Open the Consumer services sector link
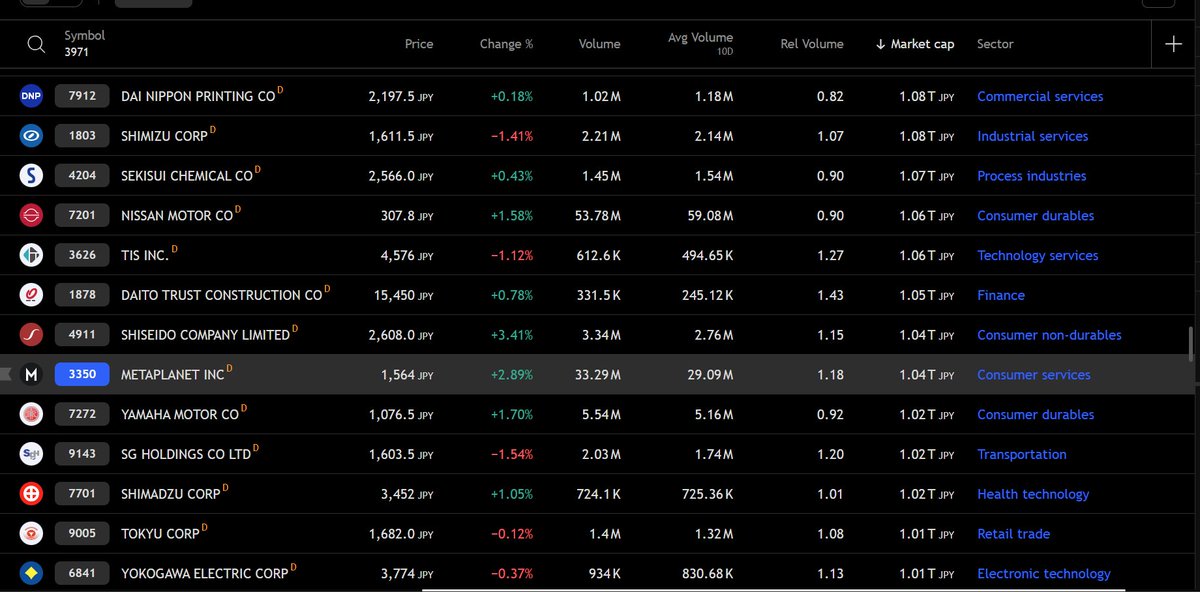 pyautogui.click(x=1034, y=375)
